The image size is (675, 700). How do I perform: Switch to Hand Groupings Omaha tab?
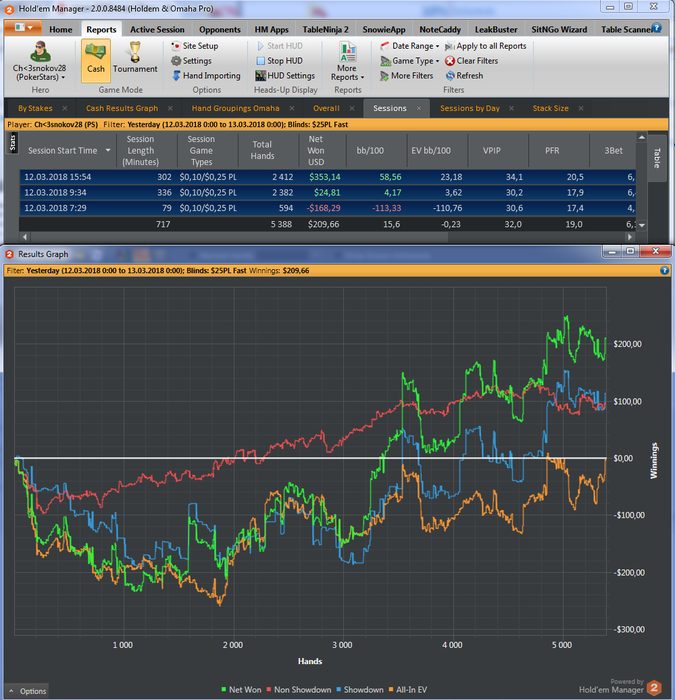click(235, 108)
